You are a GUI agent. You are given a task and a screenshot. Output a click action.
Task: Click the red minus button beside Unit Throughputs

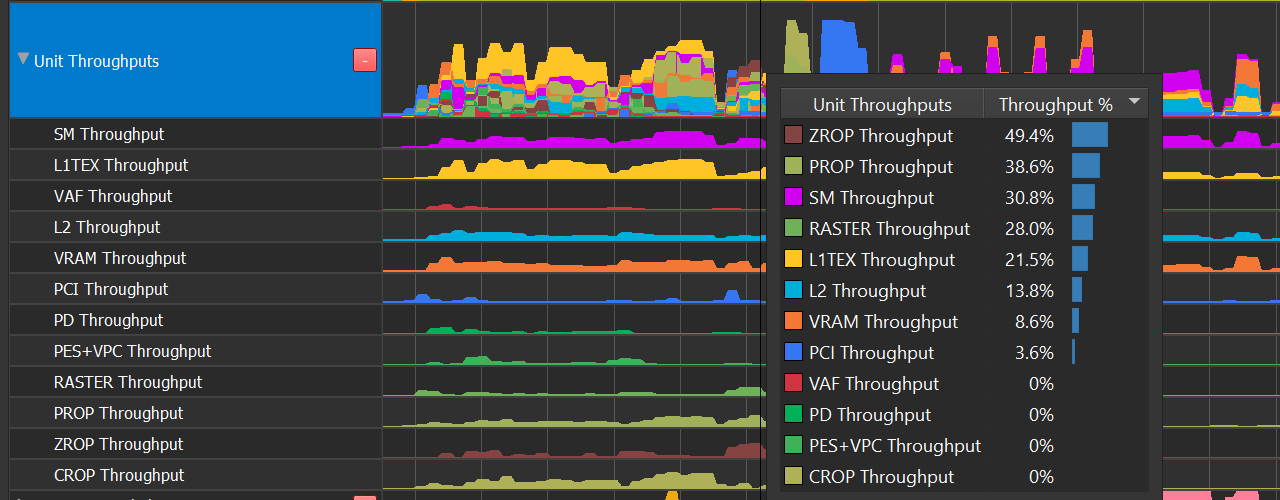click(x=365, y=60)
